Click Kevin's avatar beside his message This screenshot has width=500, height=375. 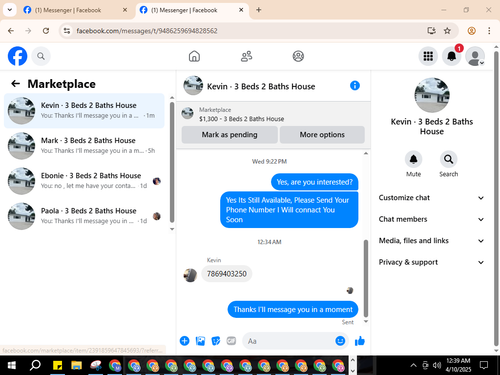[x=190, y=275]
